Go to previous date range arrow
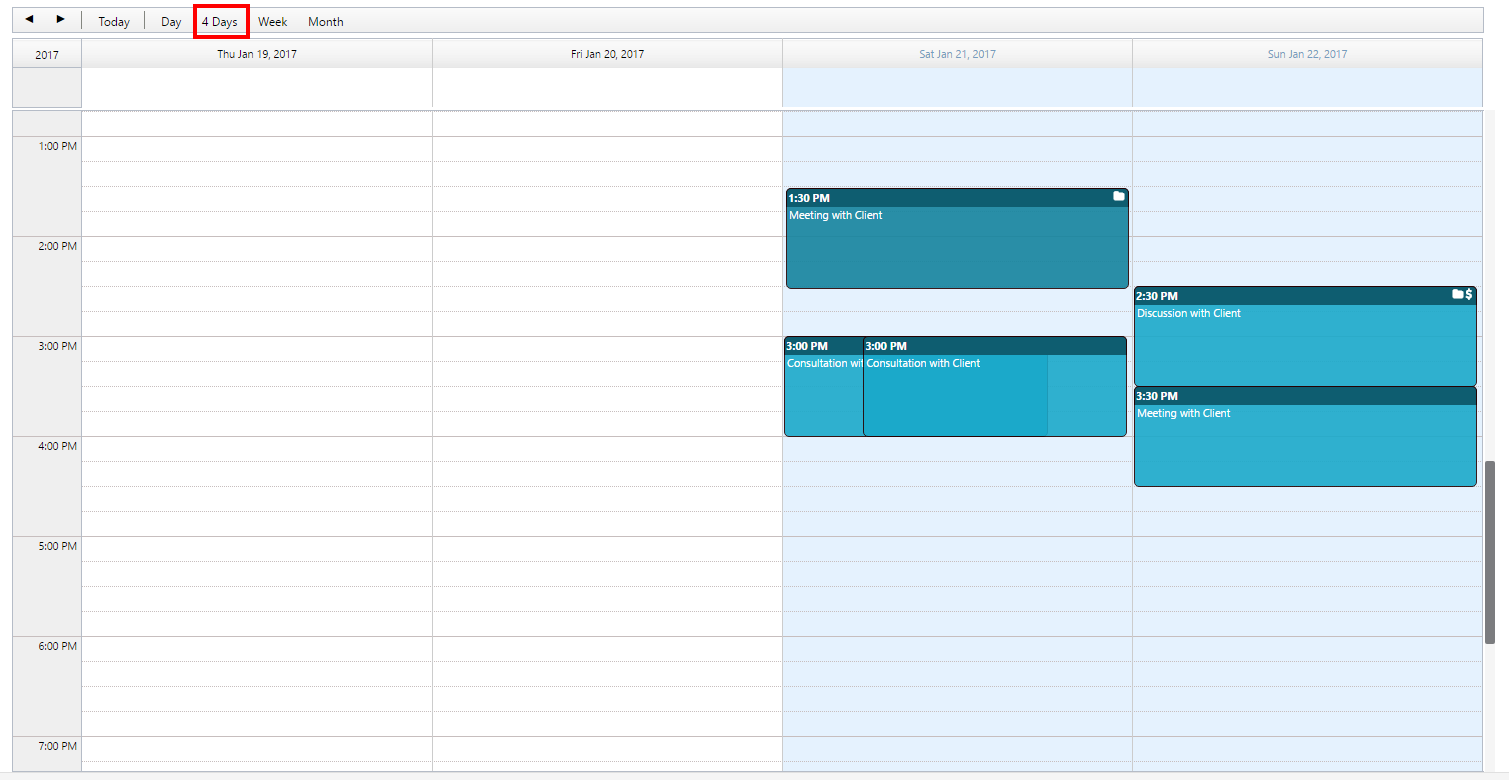 (29, 19)
